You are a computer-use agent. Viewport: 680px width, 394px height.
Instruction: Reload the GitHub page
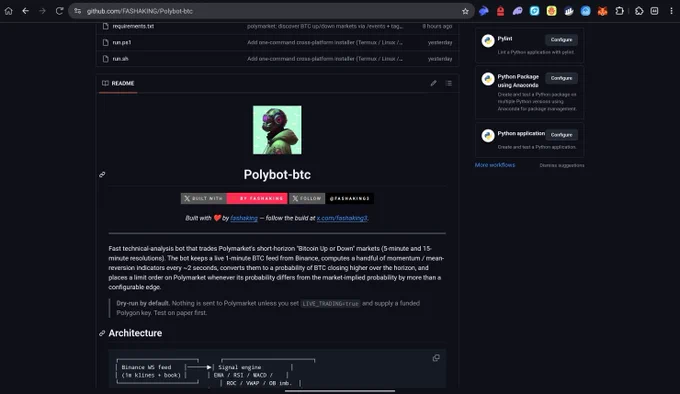(59, 11)
